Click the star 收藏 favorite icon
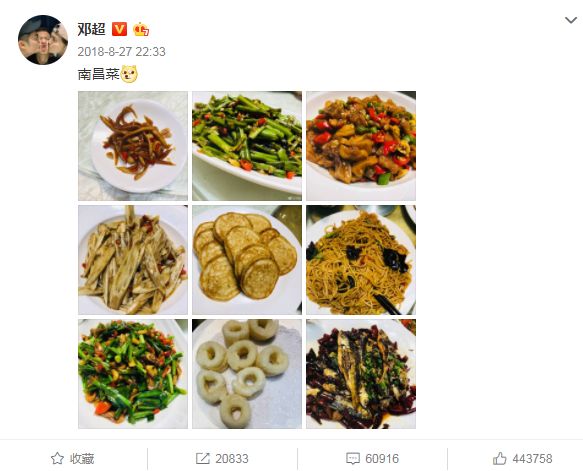 pyautogui.click(x=57, y=458)
